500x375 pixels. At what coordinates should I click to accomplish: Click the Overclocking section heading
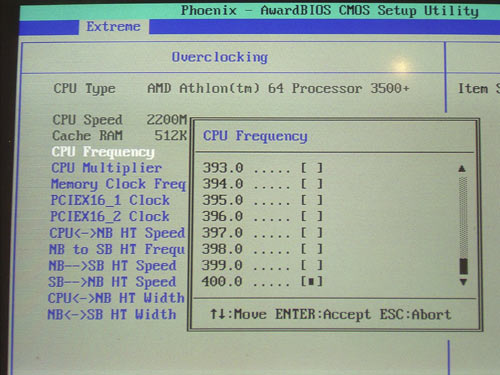[x=220, y=57]
